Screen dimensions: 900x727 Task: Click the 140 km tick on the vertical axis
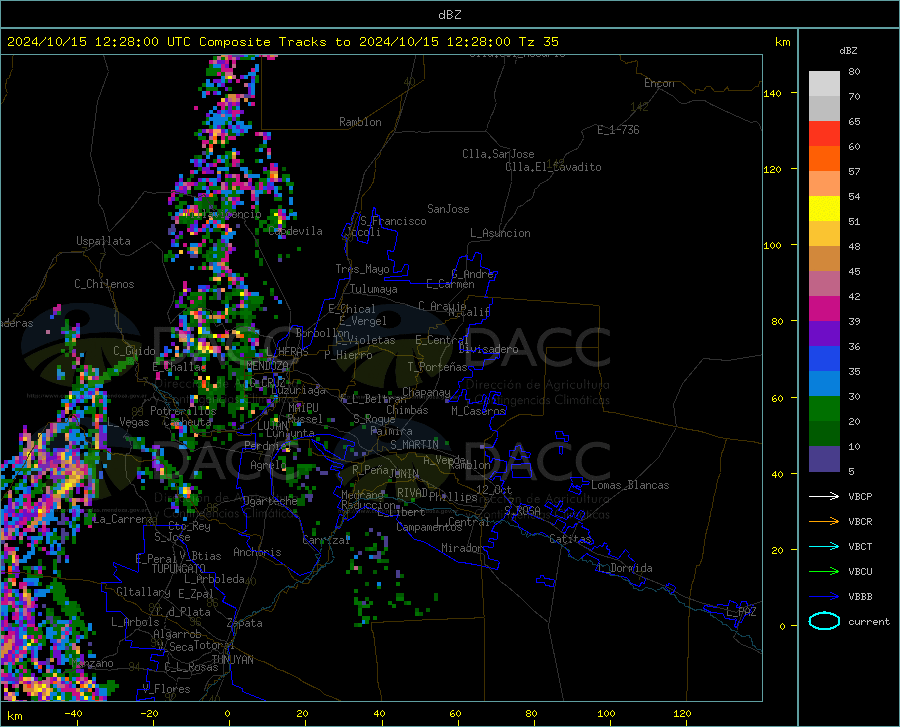point(772,93)
